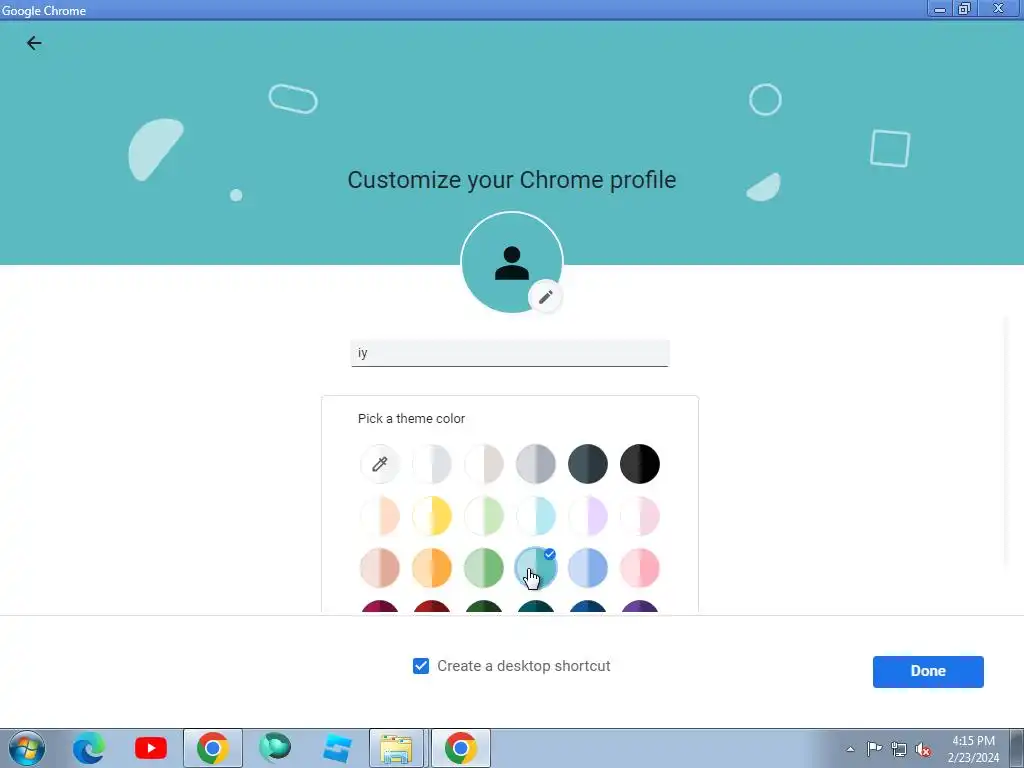Open the Windows Start menu
Image resolution: width=1024 pixels, height=768 pixels.
pyautogui.click(x=26, y=748)
